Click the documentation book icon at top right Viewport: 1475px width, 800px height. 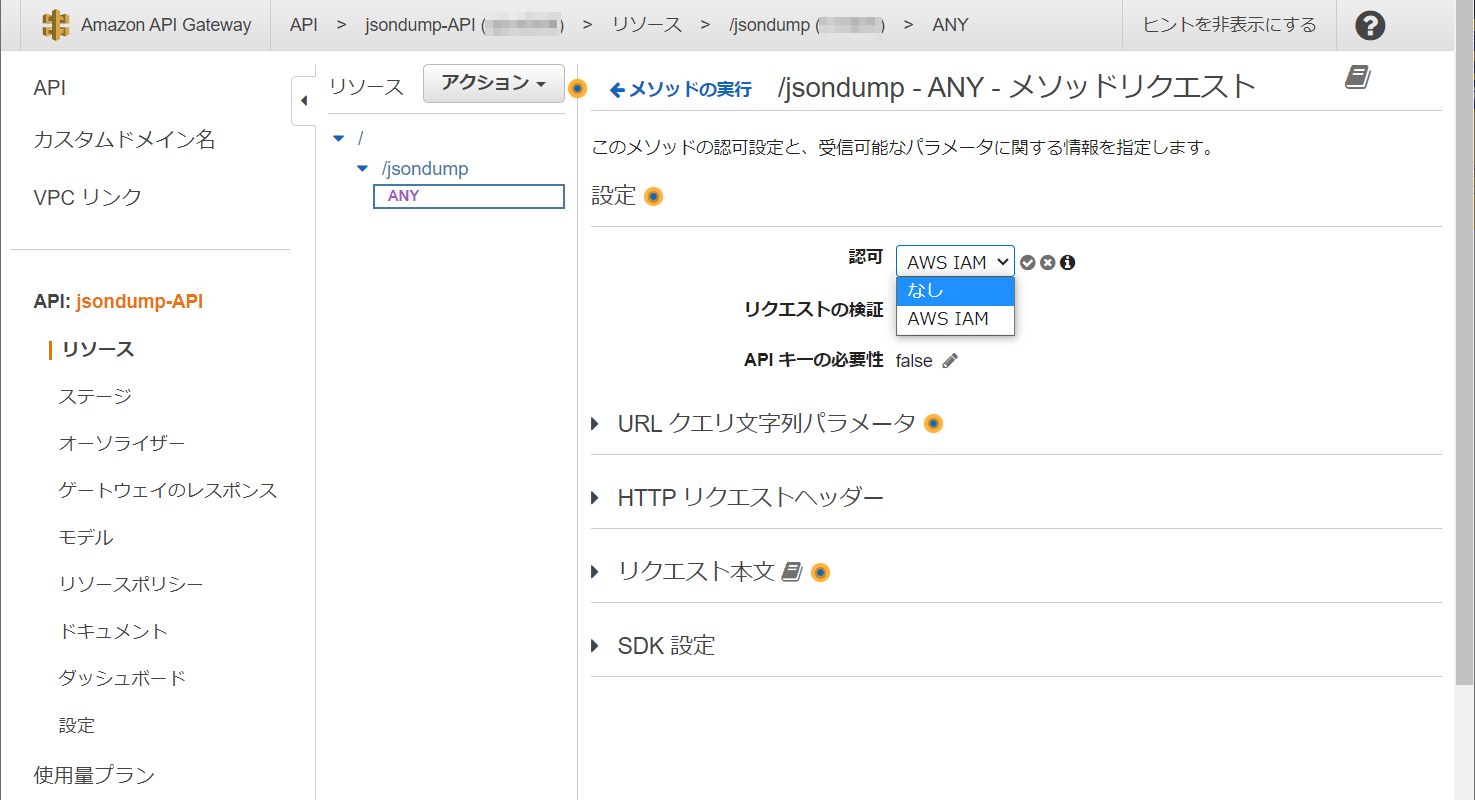[1357, 78]
